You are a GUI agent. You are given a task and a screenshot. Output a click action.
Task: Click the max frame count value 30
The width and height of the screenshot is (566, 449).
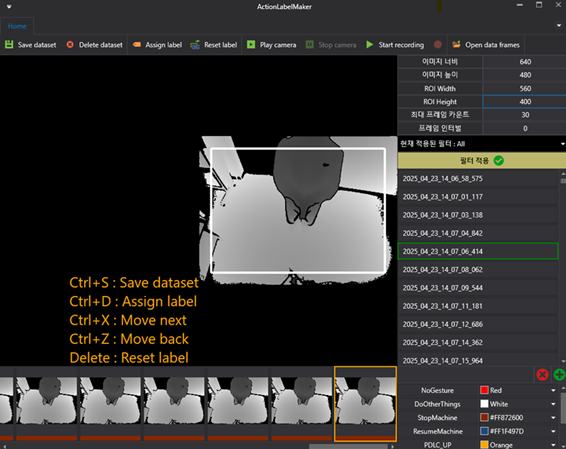[x=524, y=115]
